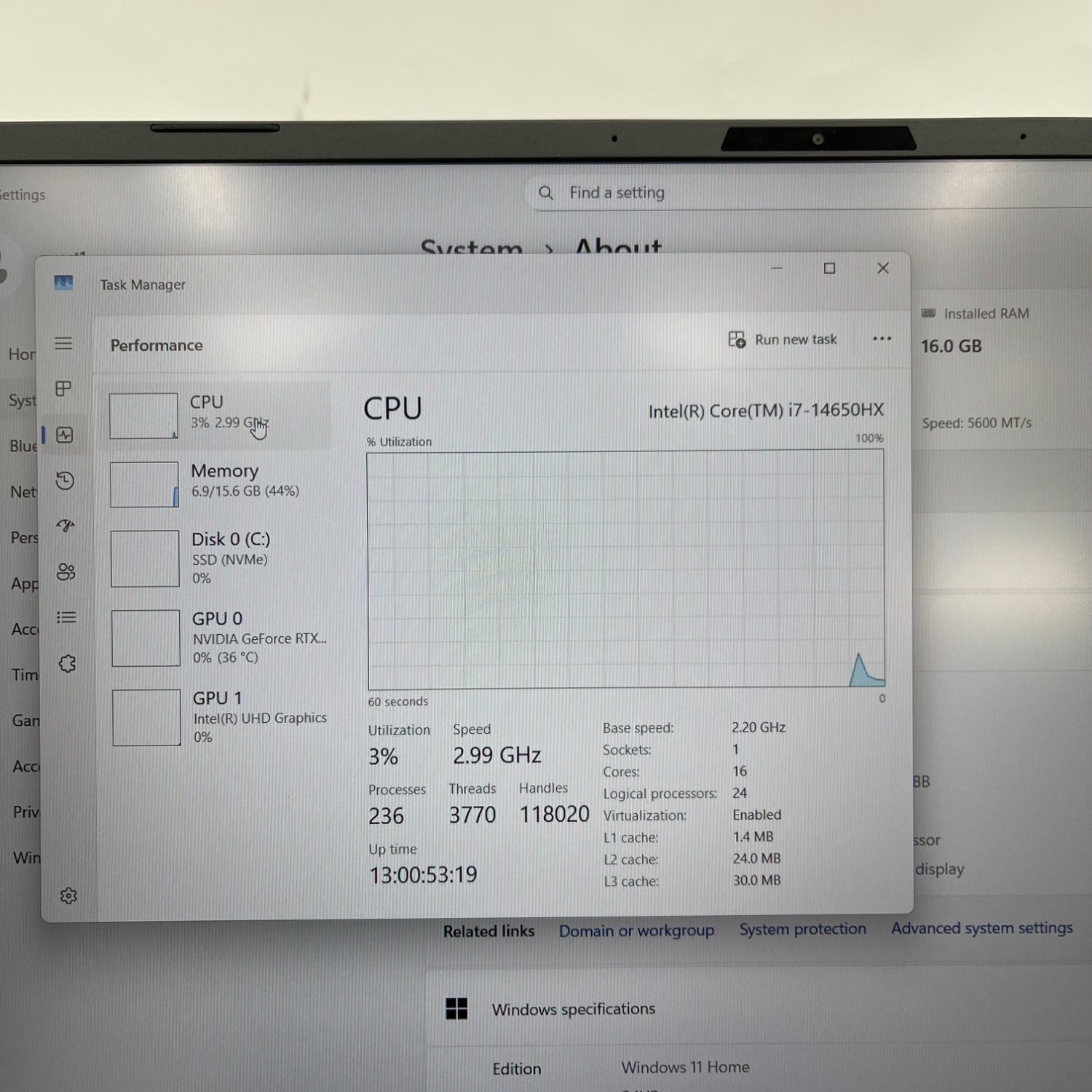This screenshot has height=1092, width=1092.
Task: Open the Users page icon
Action: (x=66, y=571)
